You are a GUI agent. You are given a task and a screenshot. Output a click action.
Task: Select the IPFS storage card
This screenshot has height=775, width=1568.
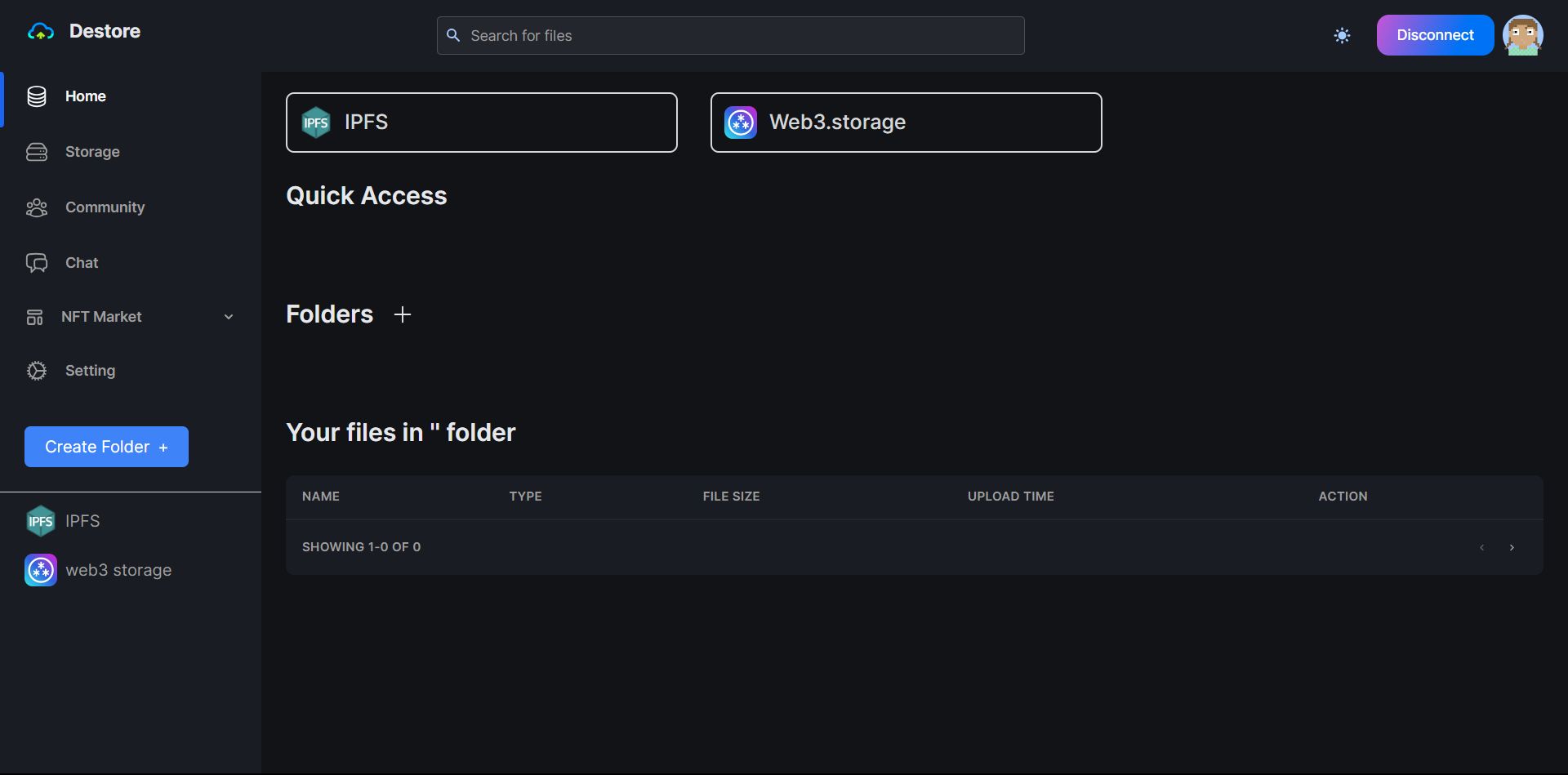click(482, 122)
